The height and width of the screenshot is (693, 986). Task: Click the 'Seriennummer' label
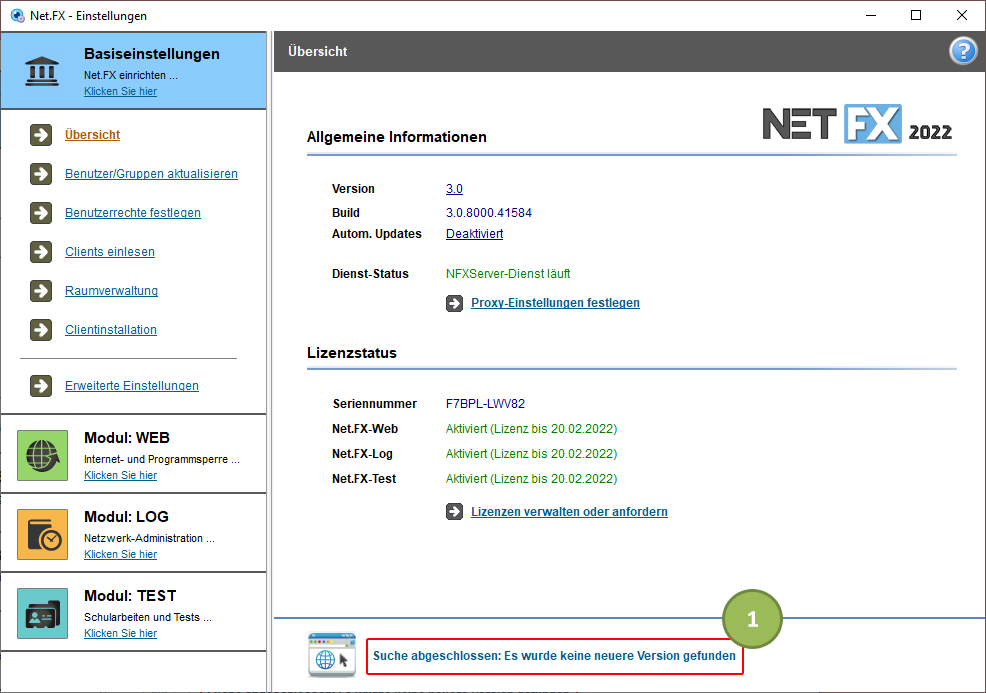point(375,404)
